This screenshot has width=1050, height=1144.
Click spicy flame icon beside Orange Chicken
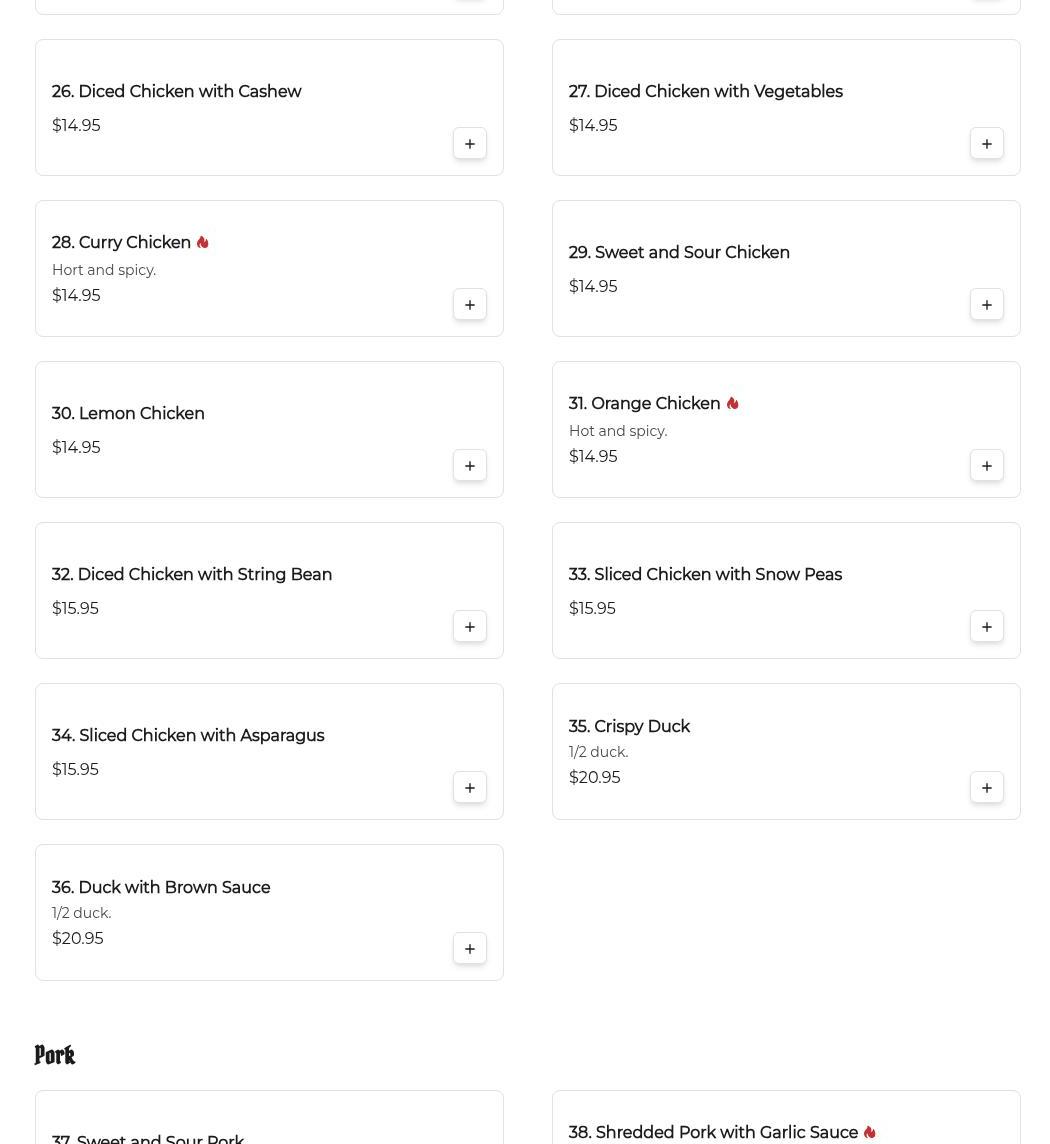(733, 403)
